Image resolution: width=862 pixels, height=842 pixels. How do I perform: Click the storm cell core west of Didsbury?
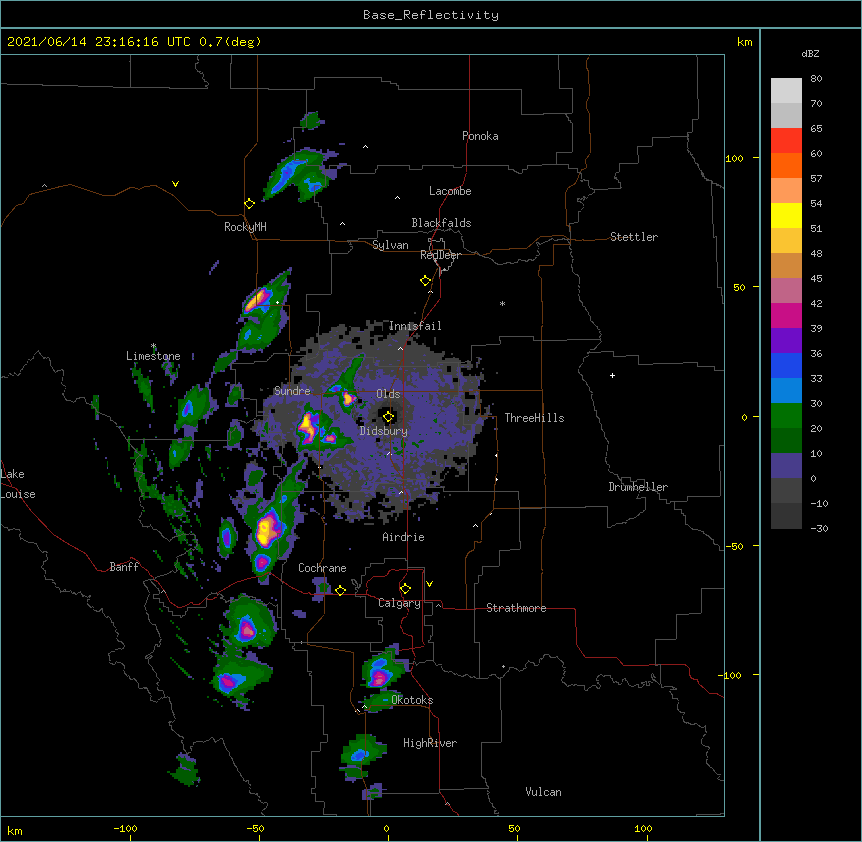(x=308, y=428)
